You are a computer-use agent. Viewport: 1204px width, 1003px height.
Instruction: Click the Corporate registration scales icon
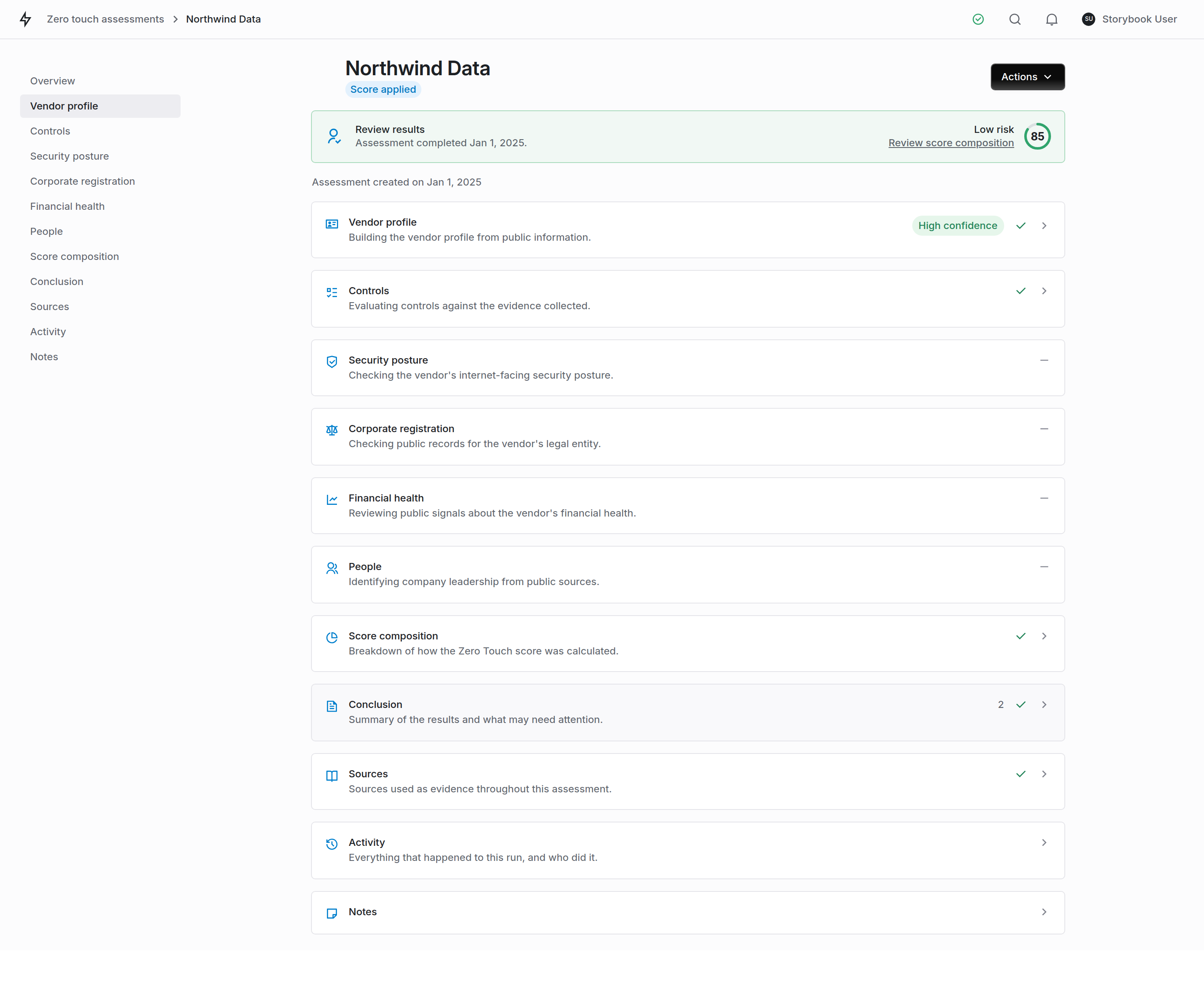tap(332, 430)
